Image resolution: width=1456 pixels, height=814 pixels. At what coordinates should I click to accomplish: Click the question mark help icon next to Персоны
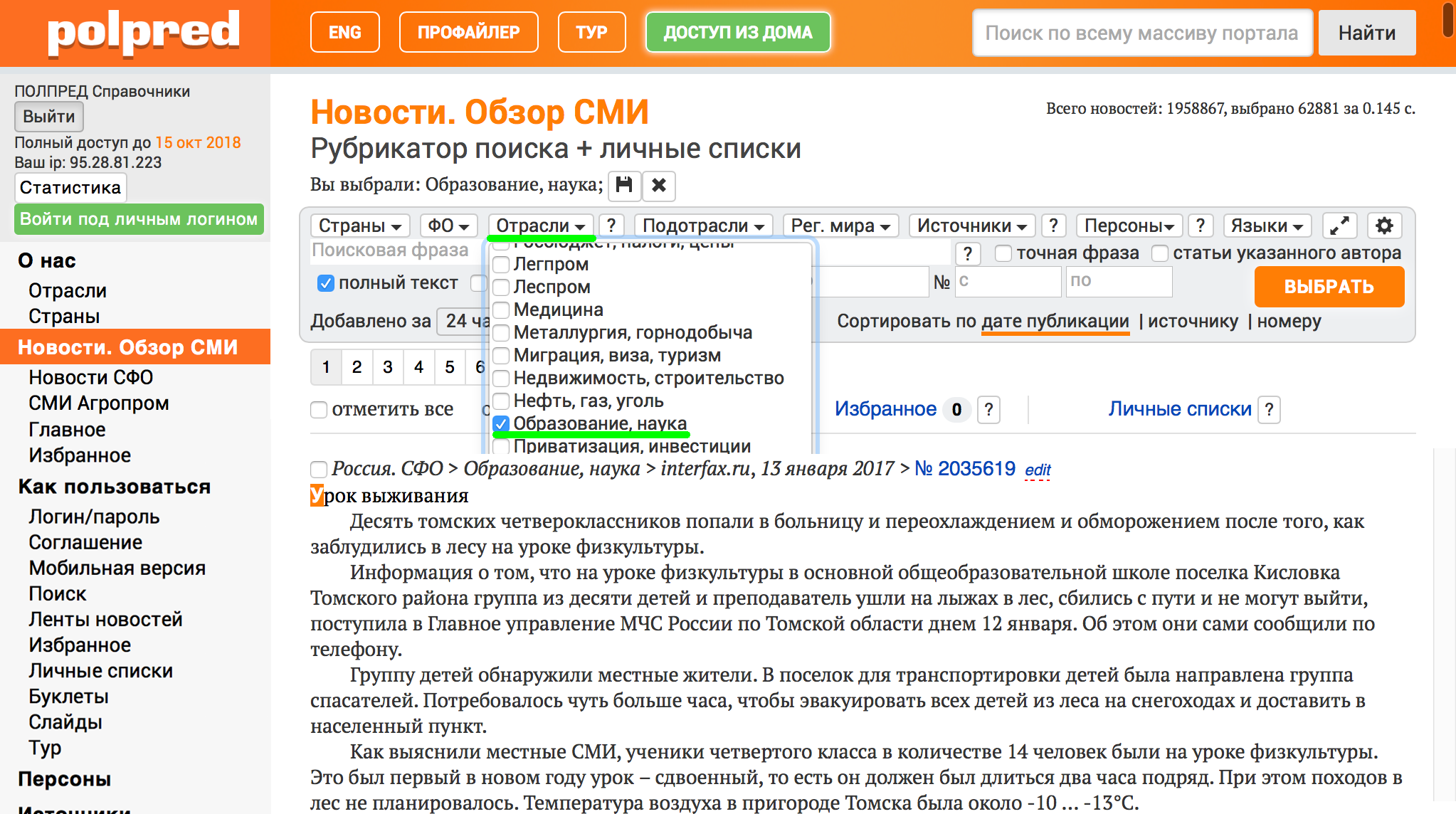(x=1200, y=226)
